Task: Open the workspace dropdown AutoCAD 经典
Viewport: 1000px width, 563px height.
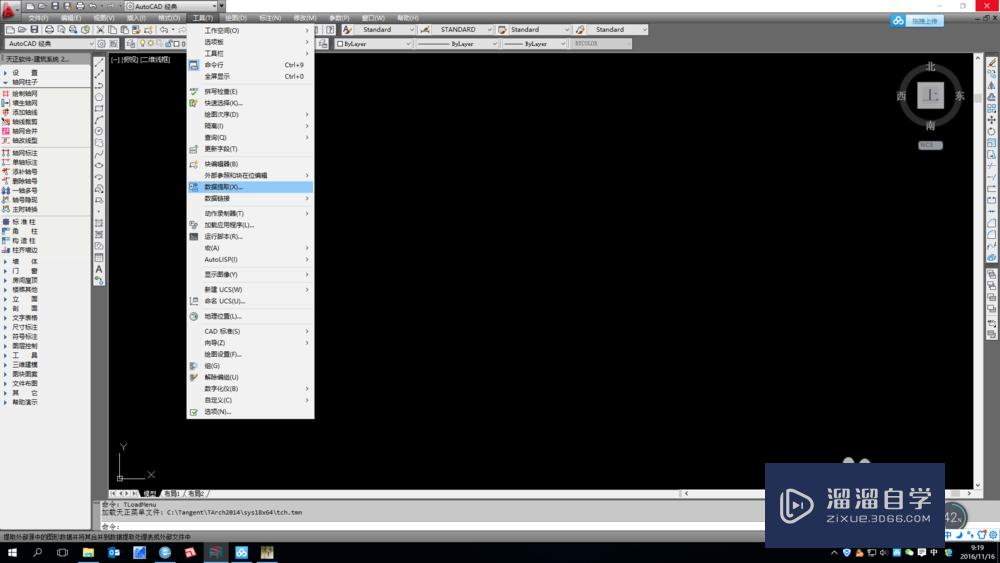Action: coord(50,43)
